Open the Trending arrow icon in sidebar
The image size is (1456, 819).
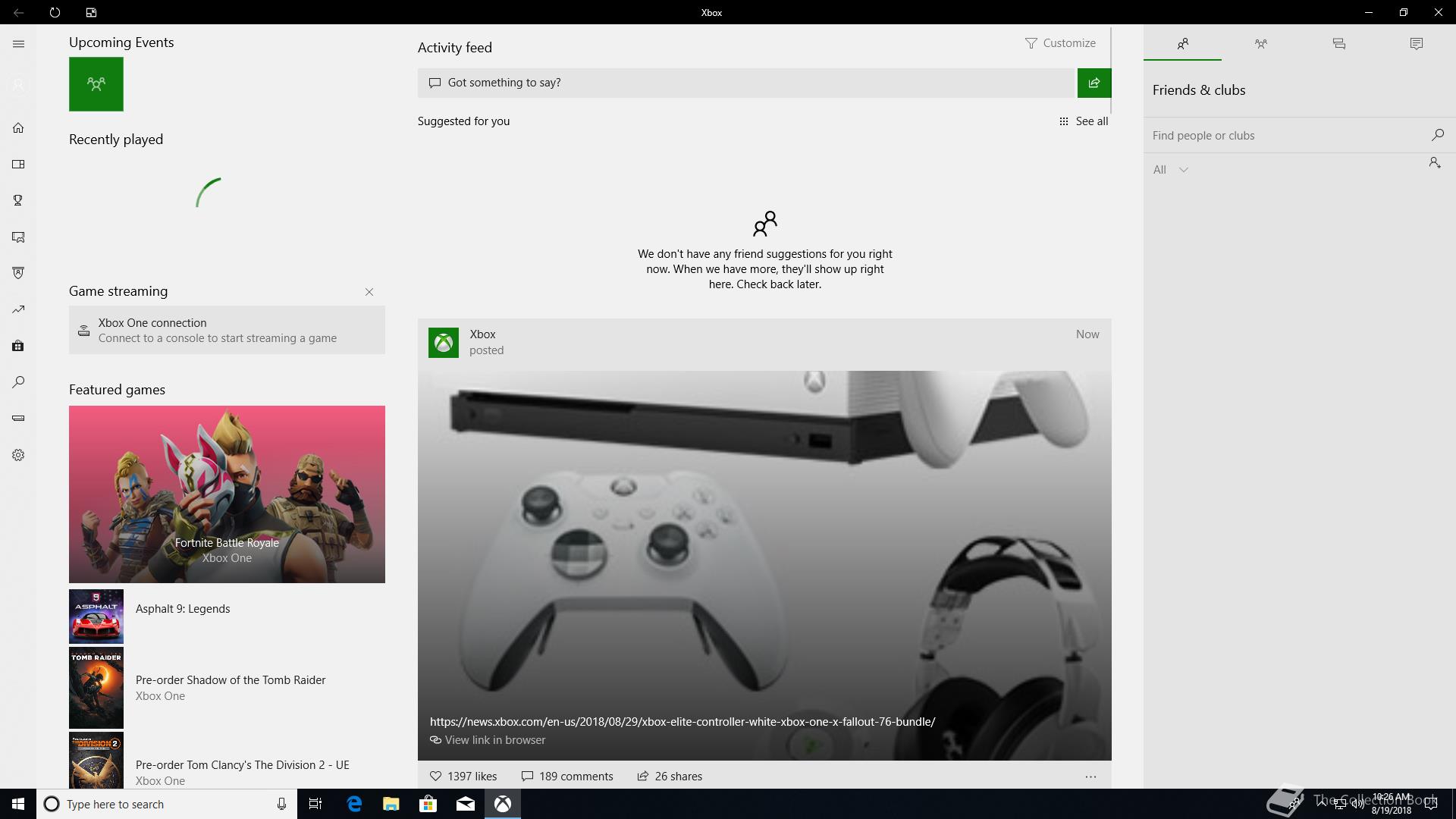click(x=18, y=309)
